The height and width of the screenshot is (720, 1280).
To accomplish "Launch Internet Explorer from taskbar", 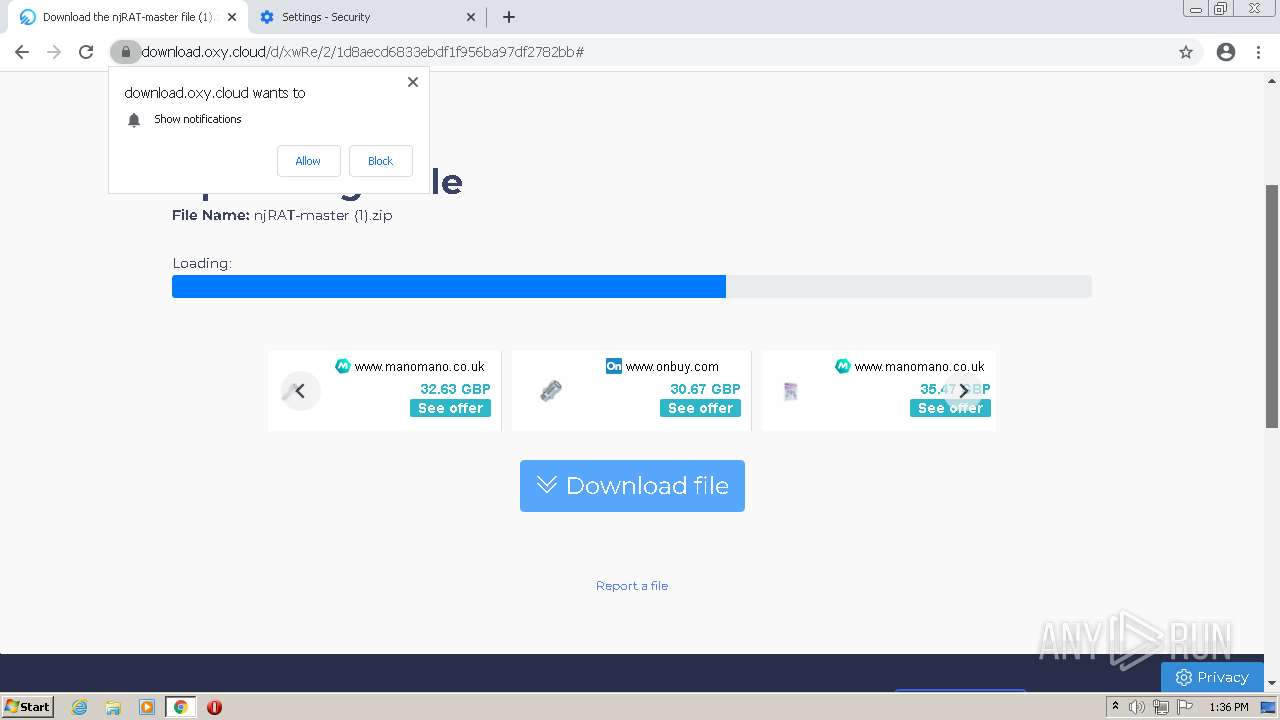I will click(x=80, y=707).
